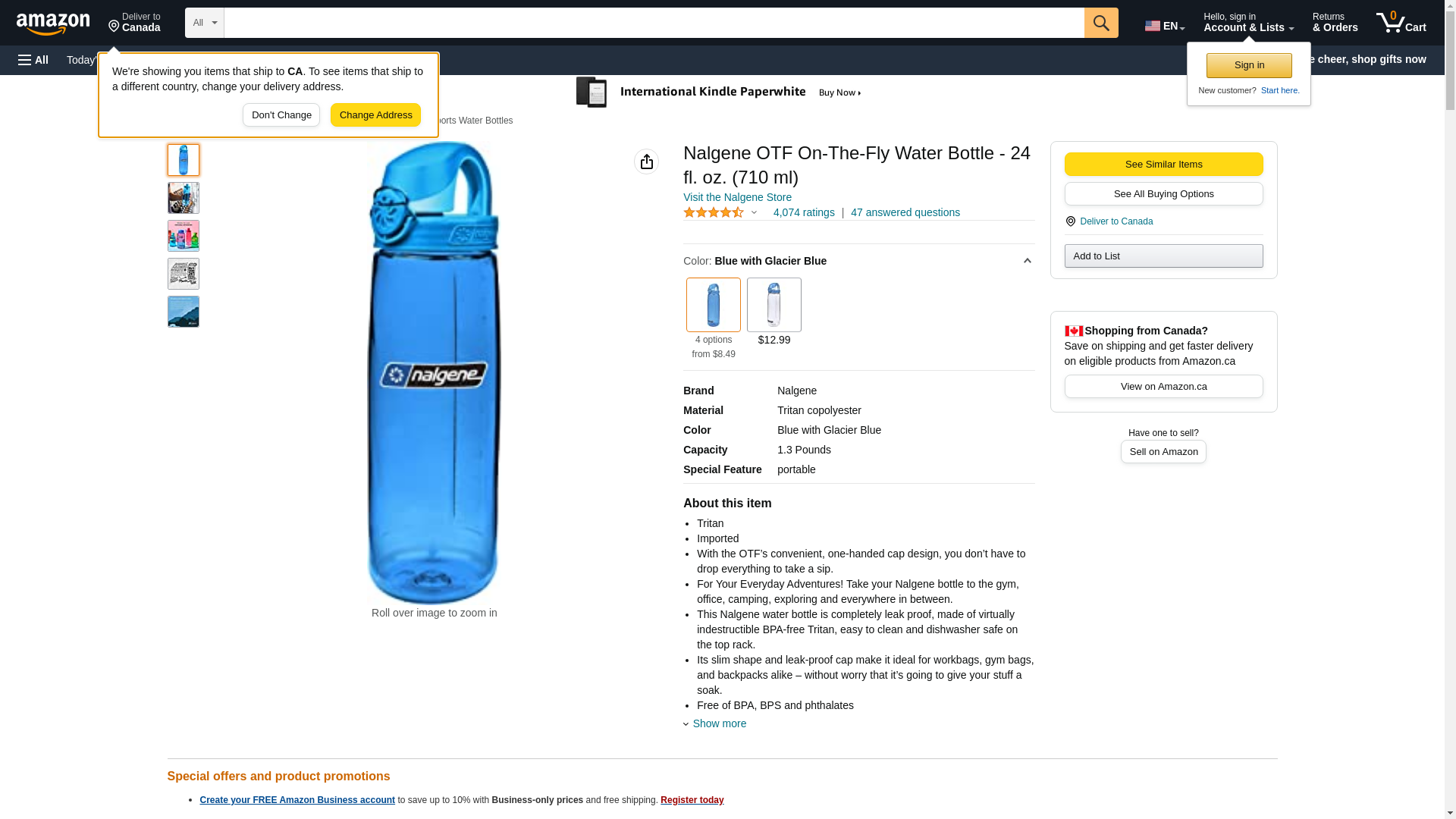
Task: Open the search category All dropdown
Action: point(204,23)
